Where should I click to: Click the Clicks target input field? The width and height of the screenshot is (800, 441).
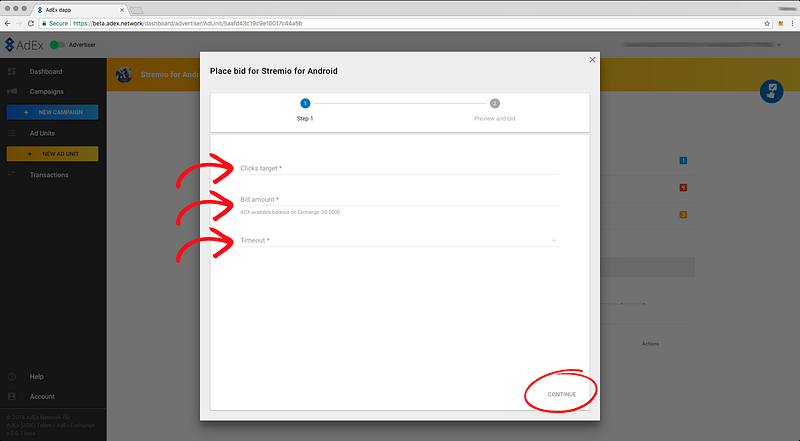[399, 168]
